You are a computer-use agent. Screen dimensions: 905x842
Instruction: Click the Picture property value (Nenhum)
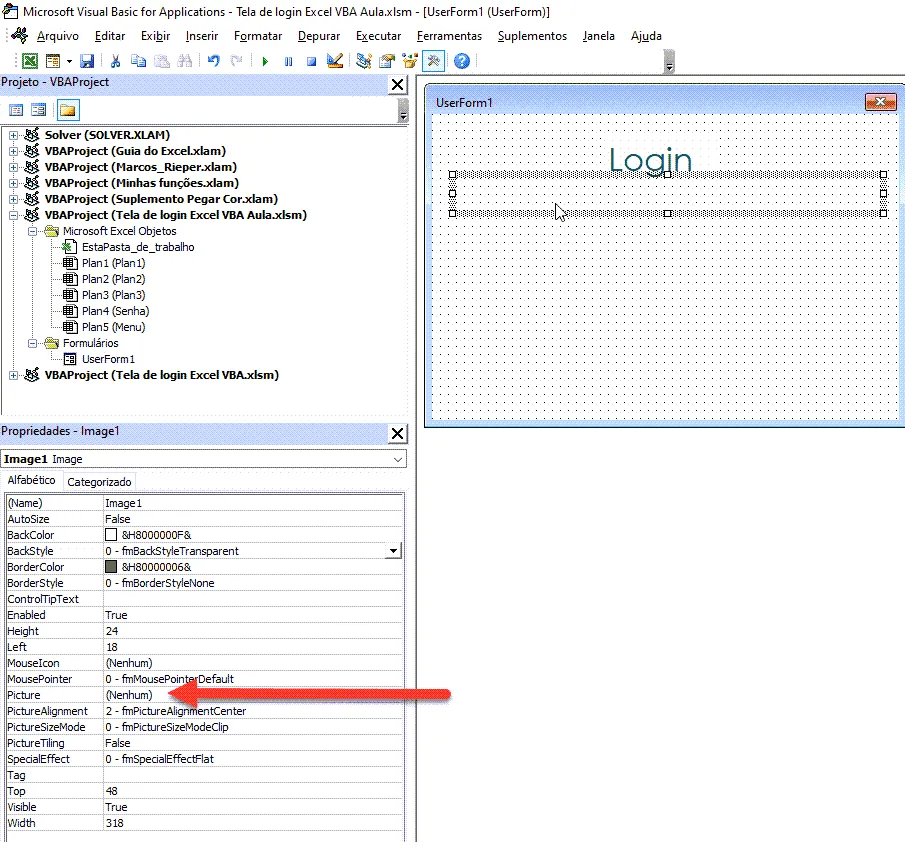pos(253,695)
